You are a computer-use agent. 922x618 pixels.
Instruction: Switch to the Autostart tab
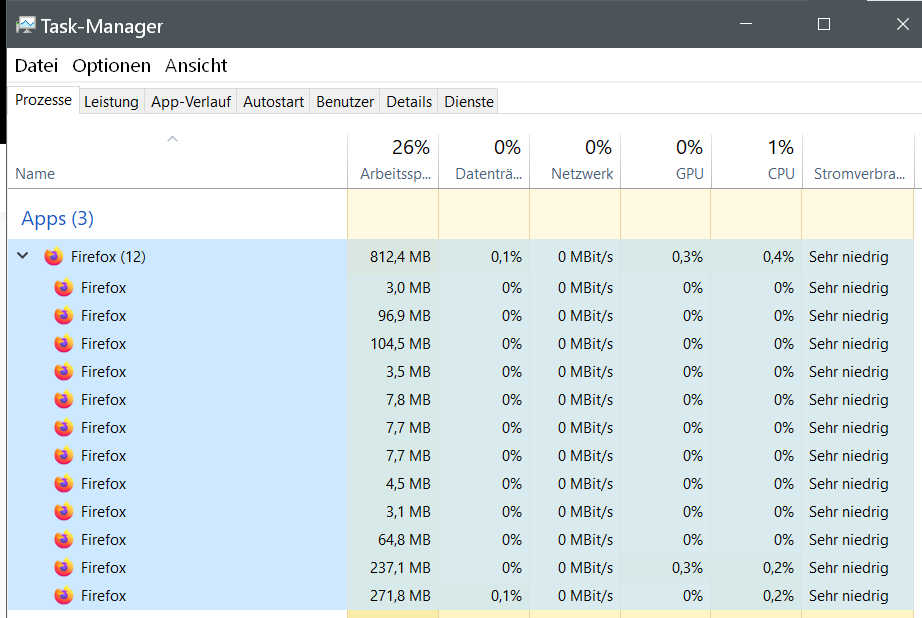point(273,102)
